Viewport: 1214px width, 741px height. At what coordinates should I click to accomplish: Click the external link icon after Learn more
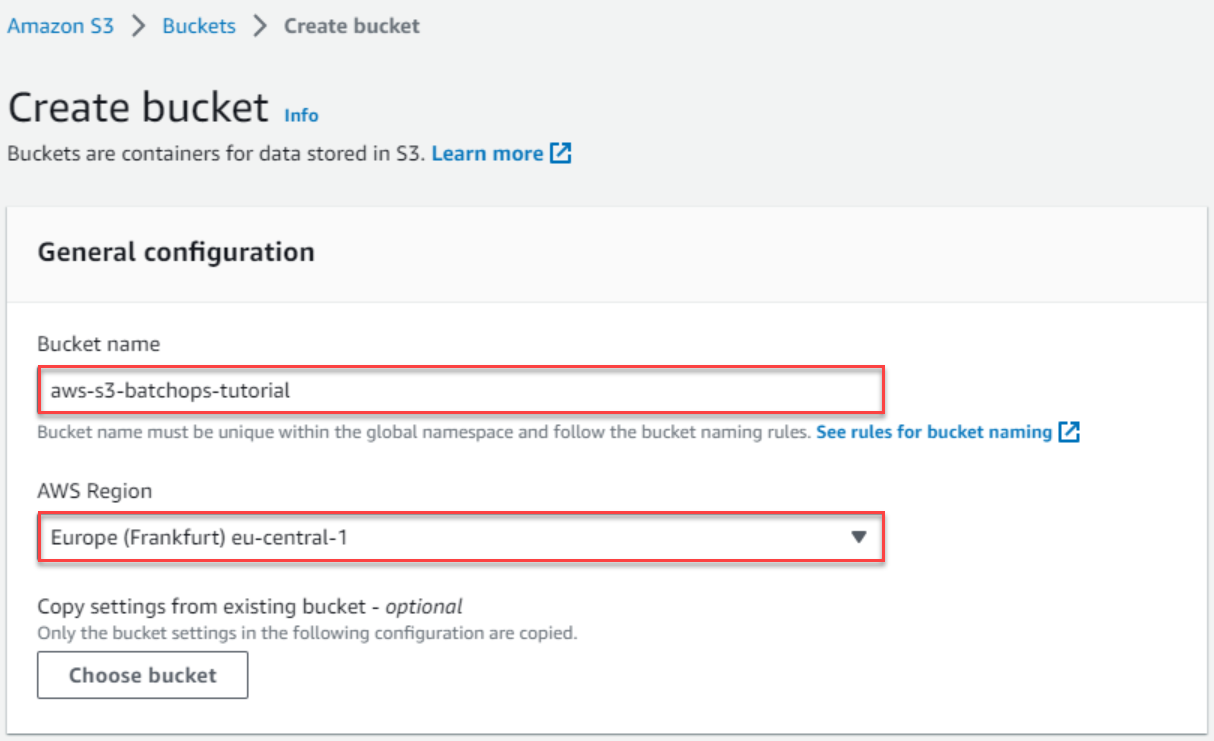tap(561, 154)
